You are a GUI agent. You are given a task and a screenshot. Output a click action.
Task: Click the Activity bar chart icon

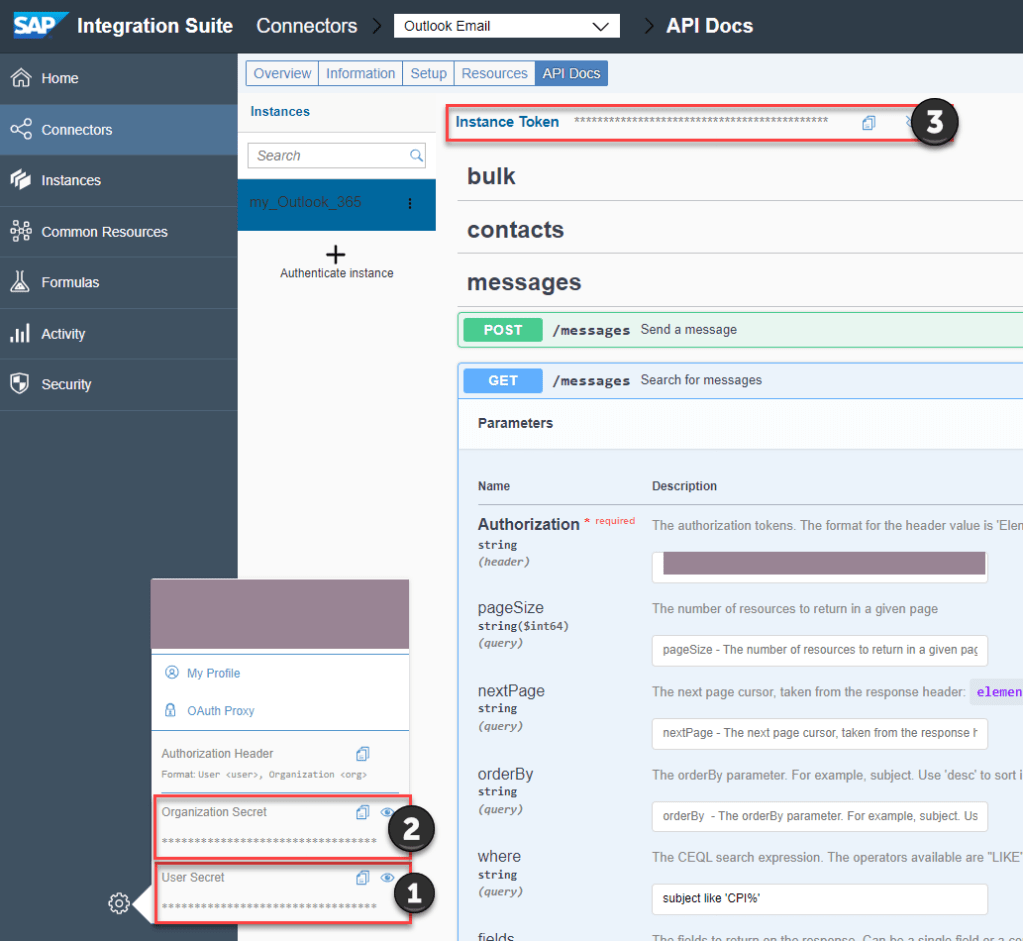tap(20, 334)
